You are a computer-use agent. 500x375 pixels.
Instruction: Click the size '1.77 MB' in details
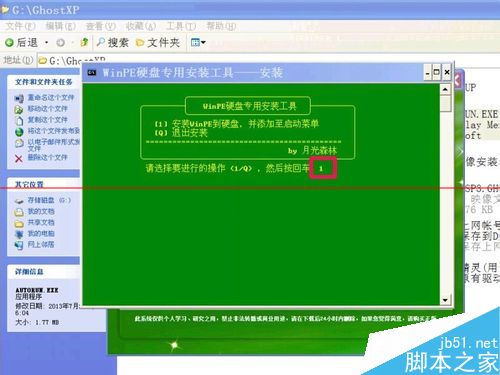tap(47, 322)
